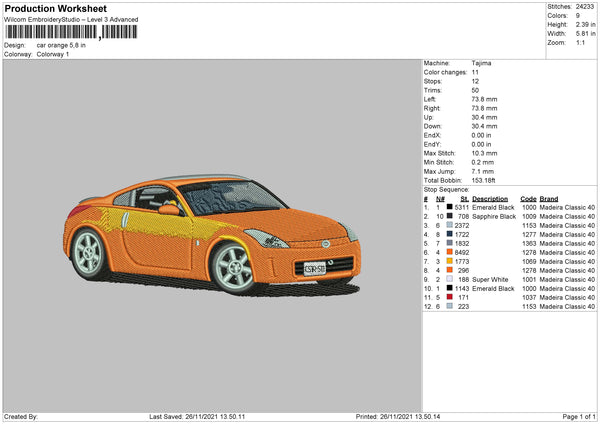Click the Tajima machine value
This screenshot has width=600, height=424.
click(x=481, y=63)
